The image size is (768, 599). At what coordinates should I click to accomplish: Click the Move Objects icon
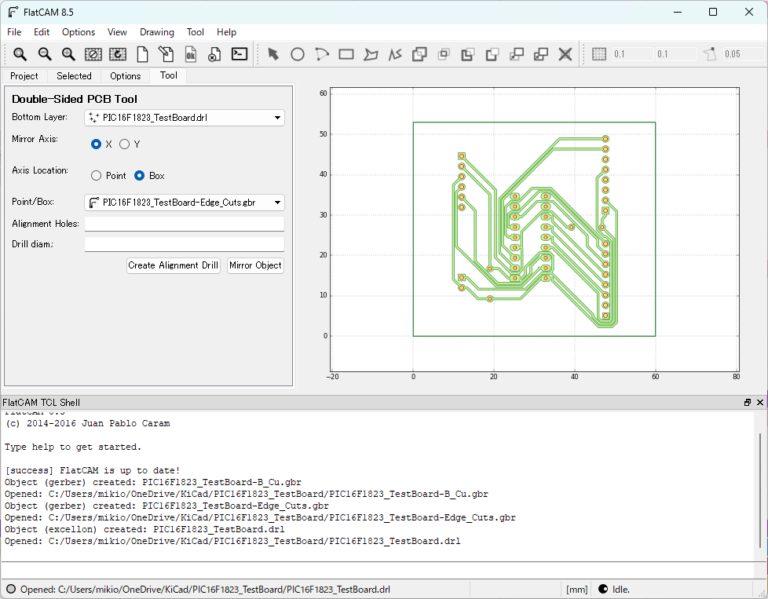tap(517, 54)
